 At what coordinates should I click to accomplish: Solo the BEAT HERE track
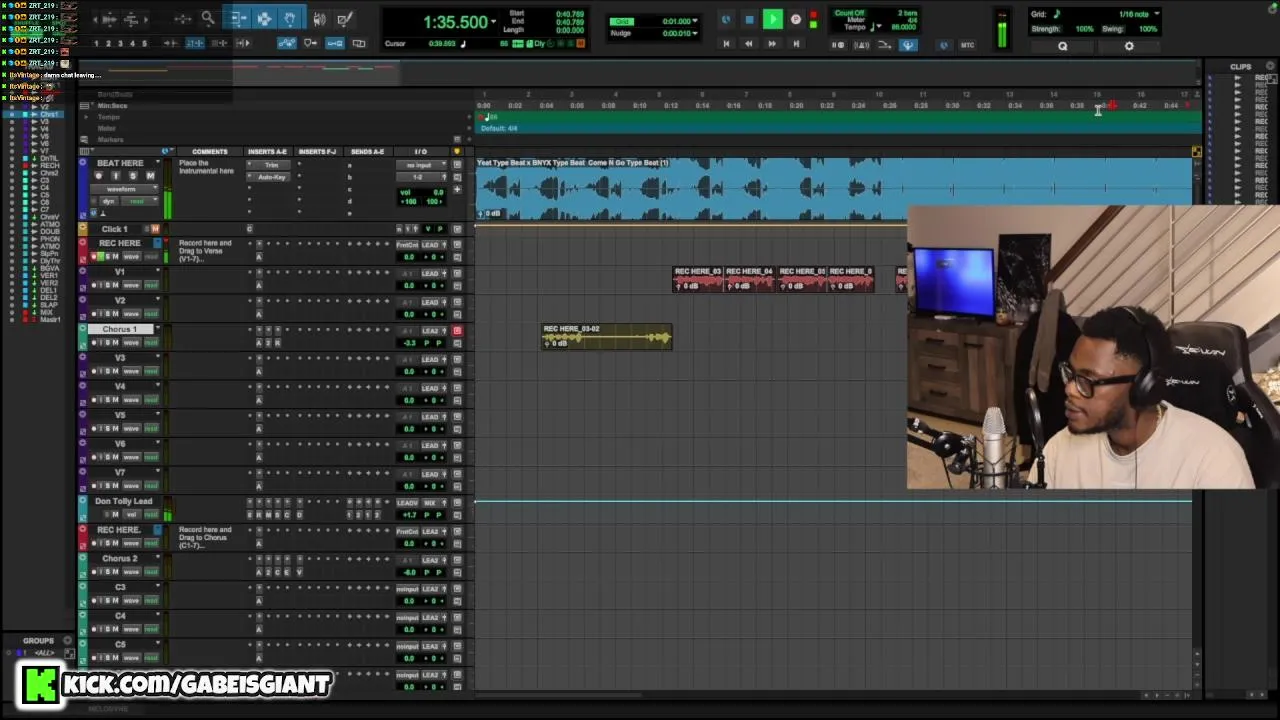pyautogui.click(x=133, y=176)
